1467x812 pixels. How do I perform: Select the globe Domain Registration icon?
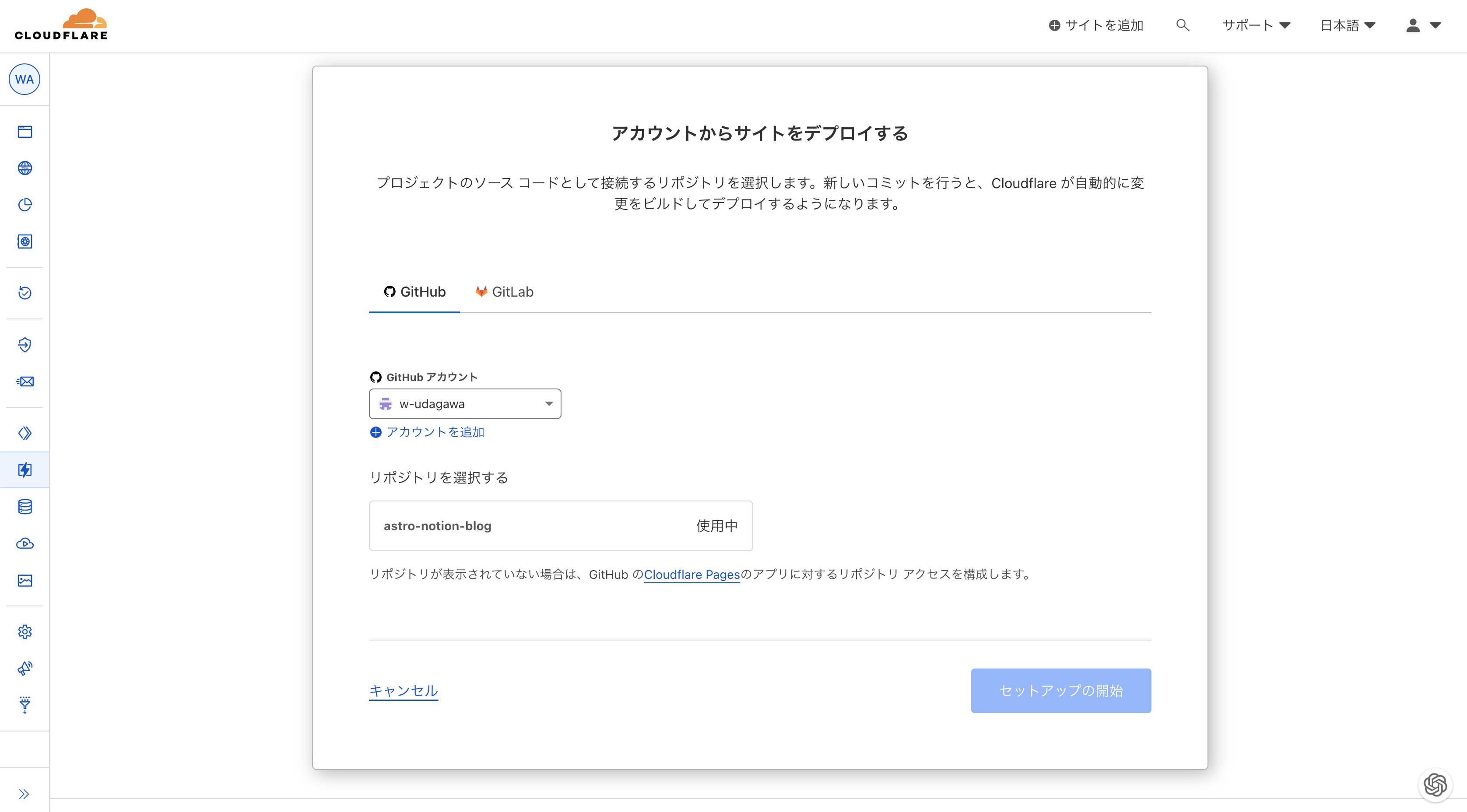pos(25,168)
